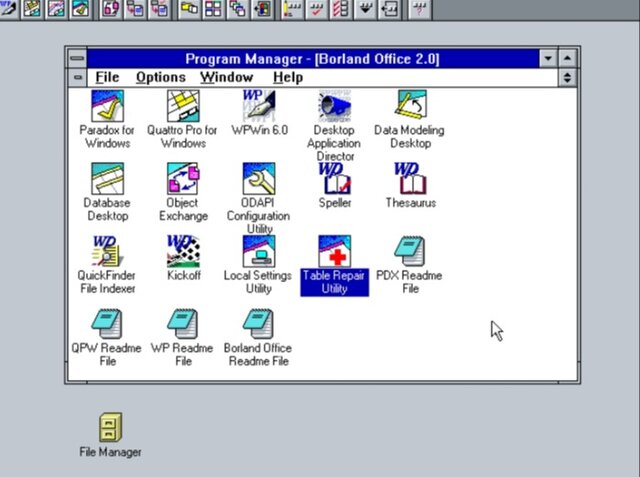Click the yellow pencil toolbar icon
640x477 pixels.
tap(292, 9)
